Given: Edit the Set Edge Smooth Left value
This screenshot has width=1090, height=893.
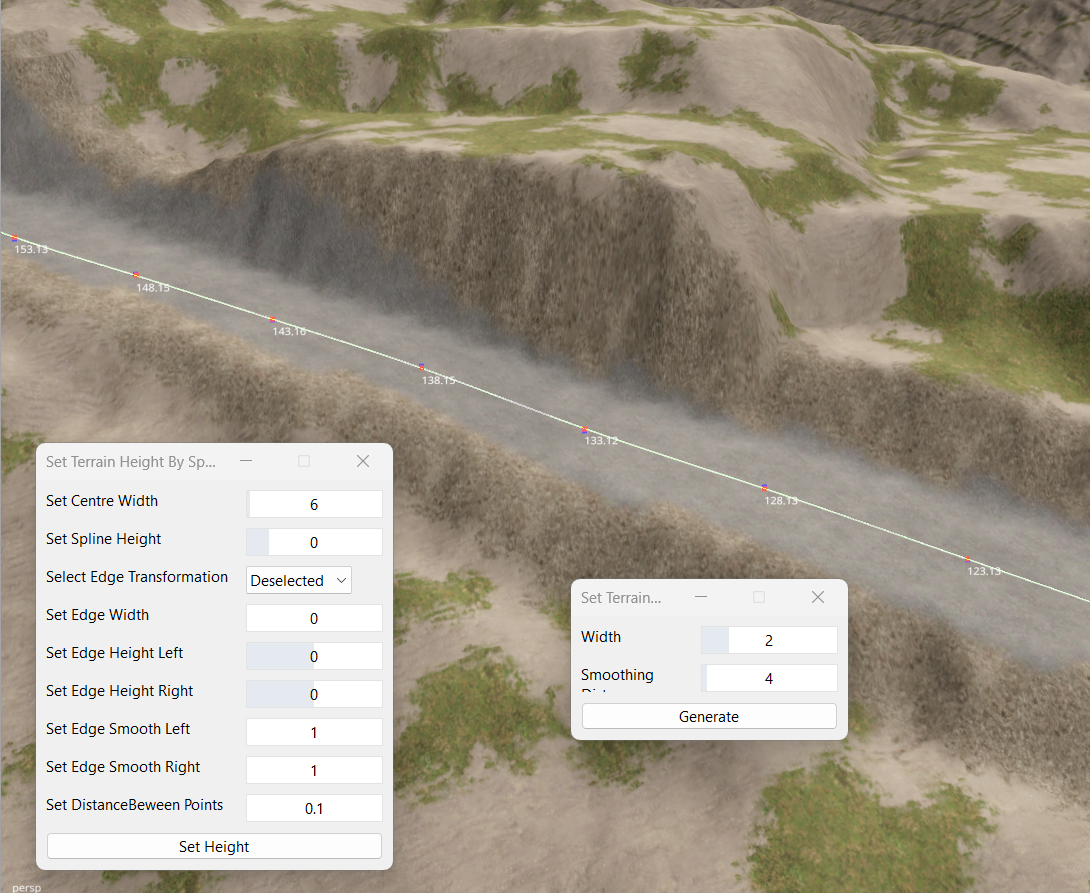Looking at the screenshot, I should [x=314, y=732].
